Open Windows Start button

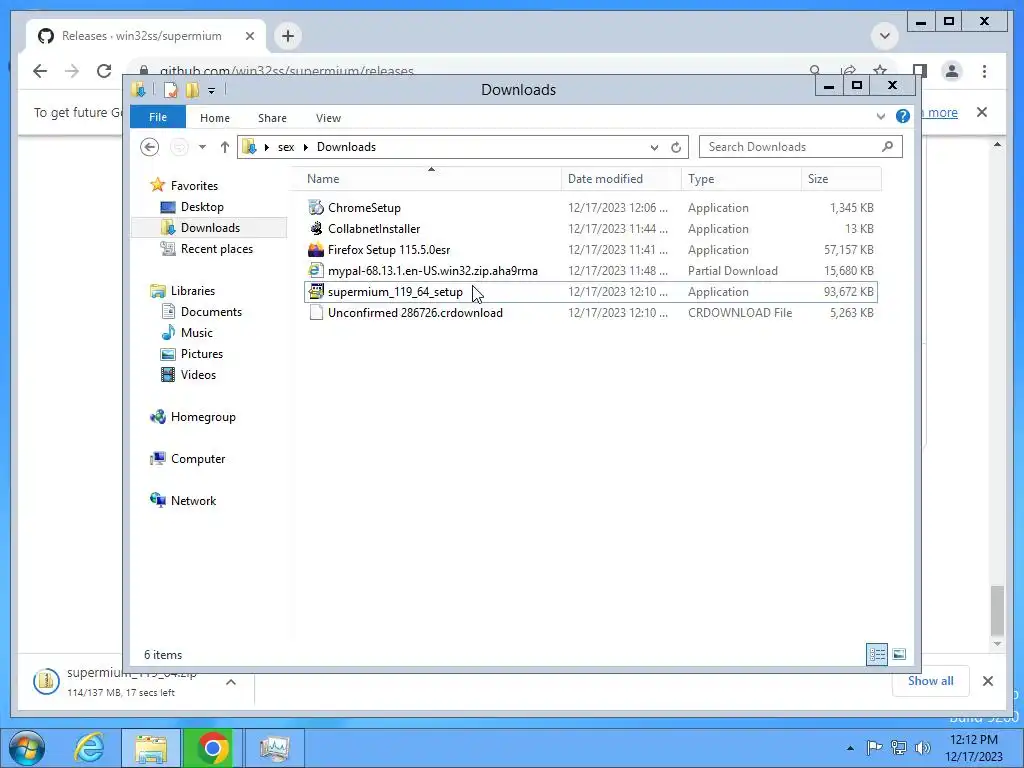click(x=26, y=748)
